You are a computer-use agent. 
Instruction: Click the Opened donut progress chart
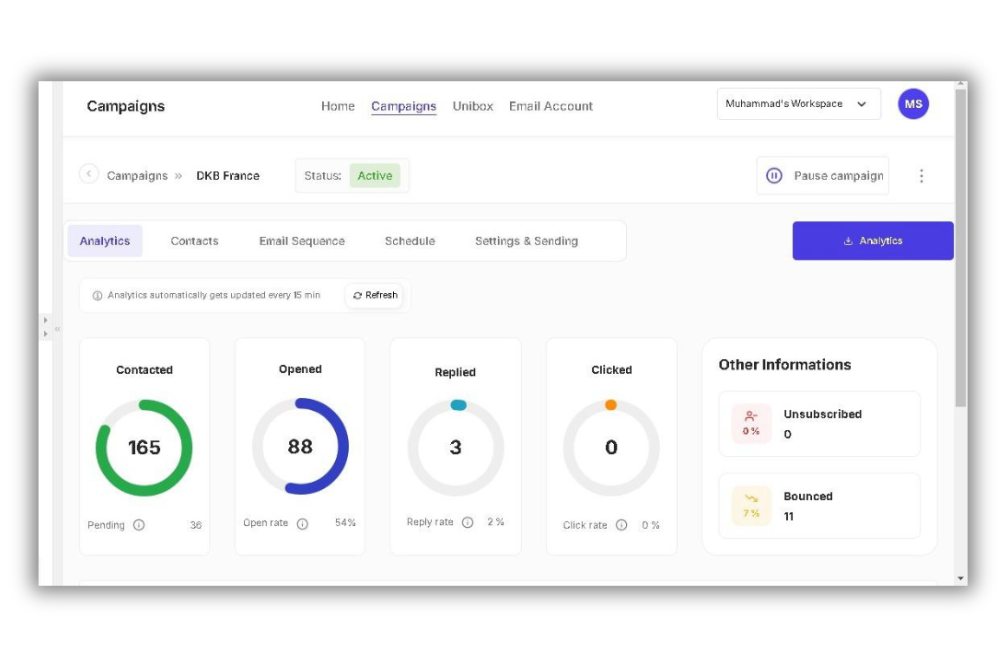tap(300, 447)
